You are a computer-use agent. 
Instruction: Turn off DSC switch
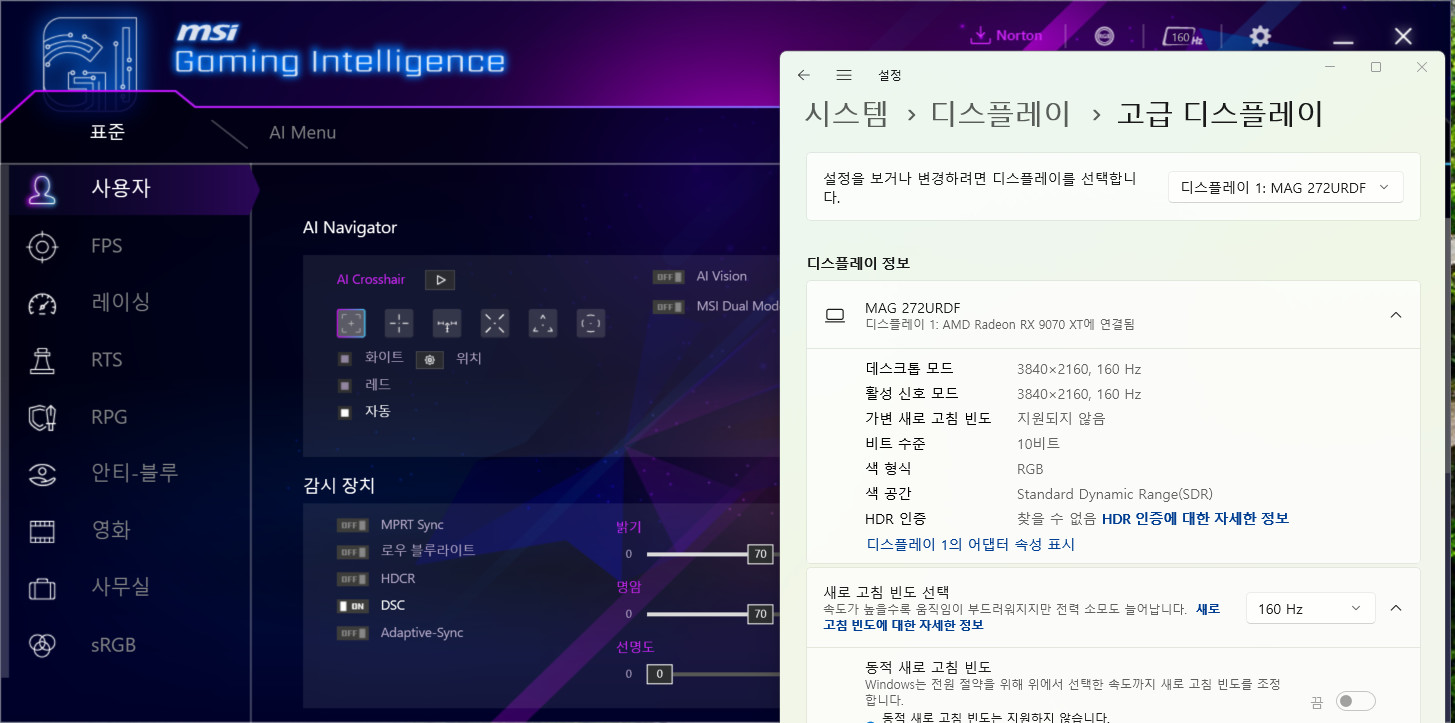pos(353,606)
